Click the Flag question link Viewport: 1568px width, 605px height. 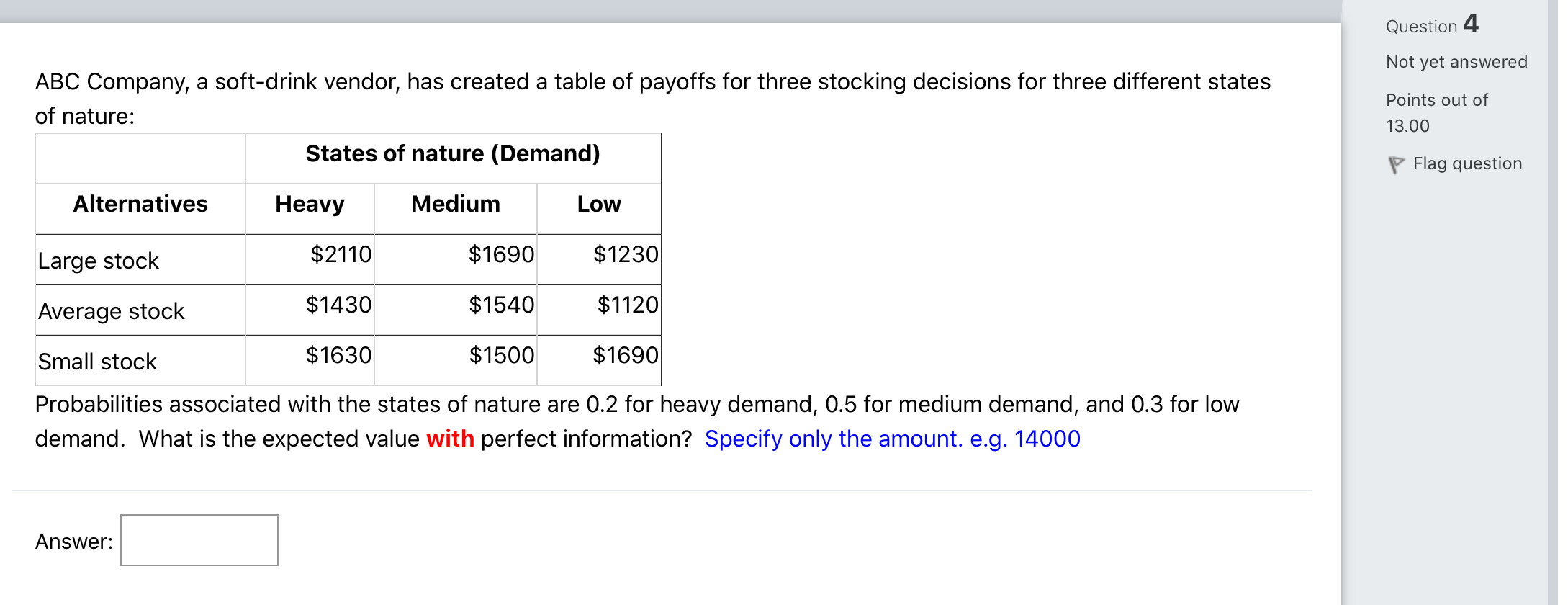click(x=1467, y=163)
